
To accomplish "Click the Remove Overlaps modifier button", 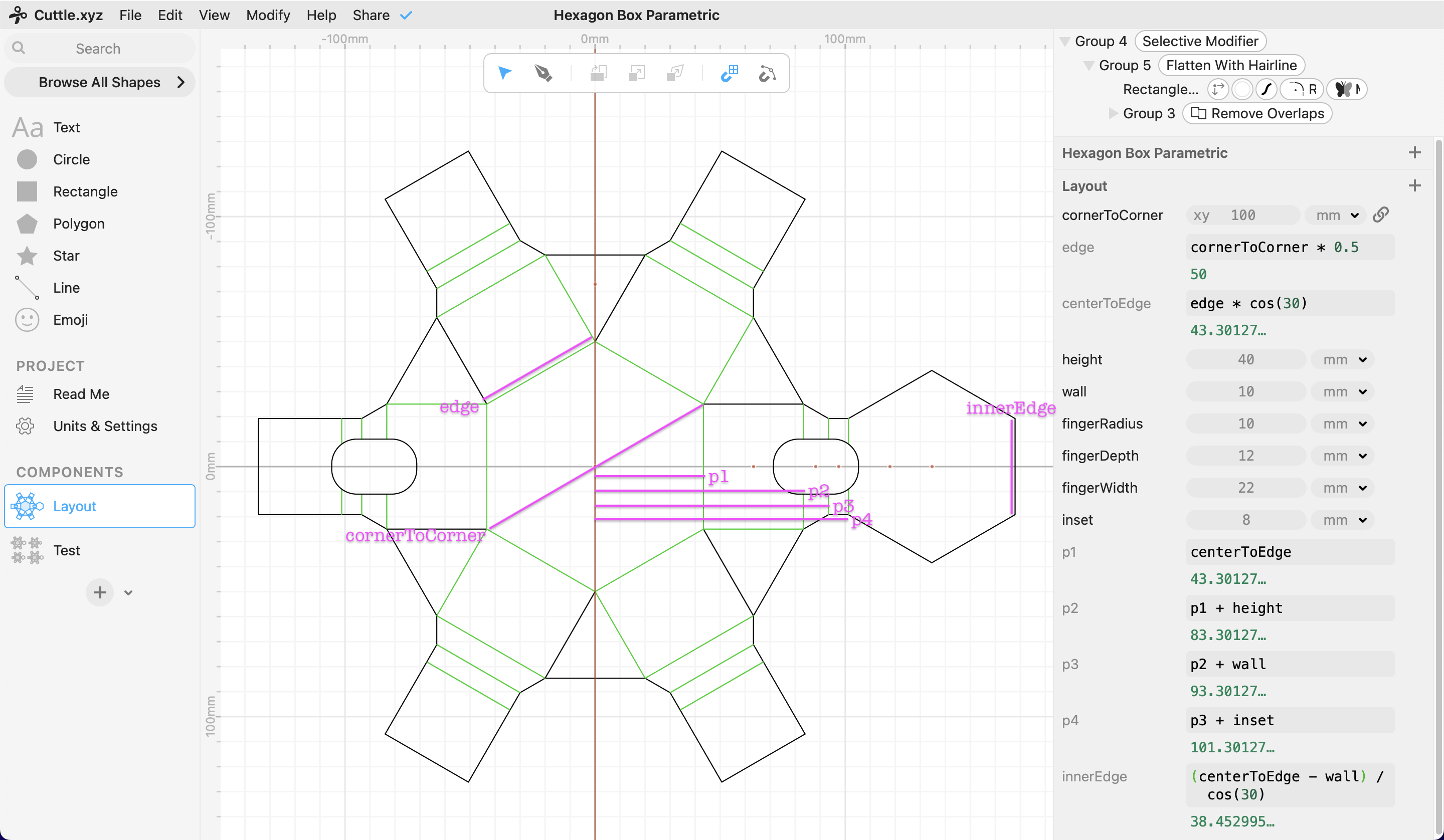I will pyautogui.click(x=1257, y=113).
